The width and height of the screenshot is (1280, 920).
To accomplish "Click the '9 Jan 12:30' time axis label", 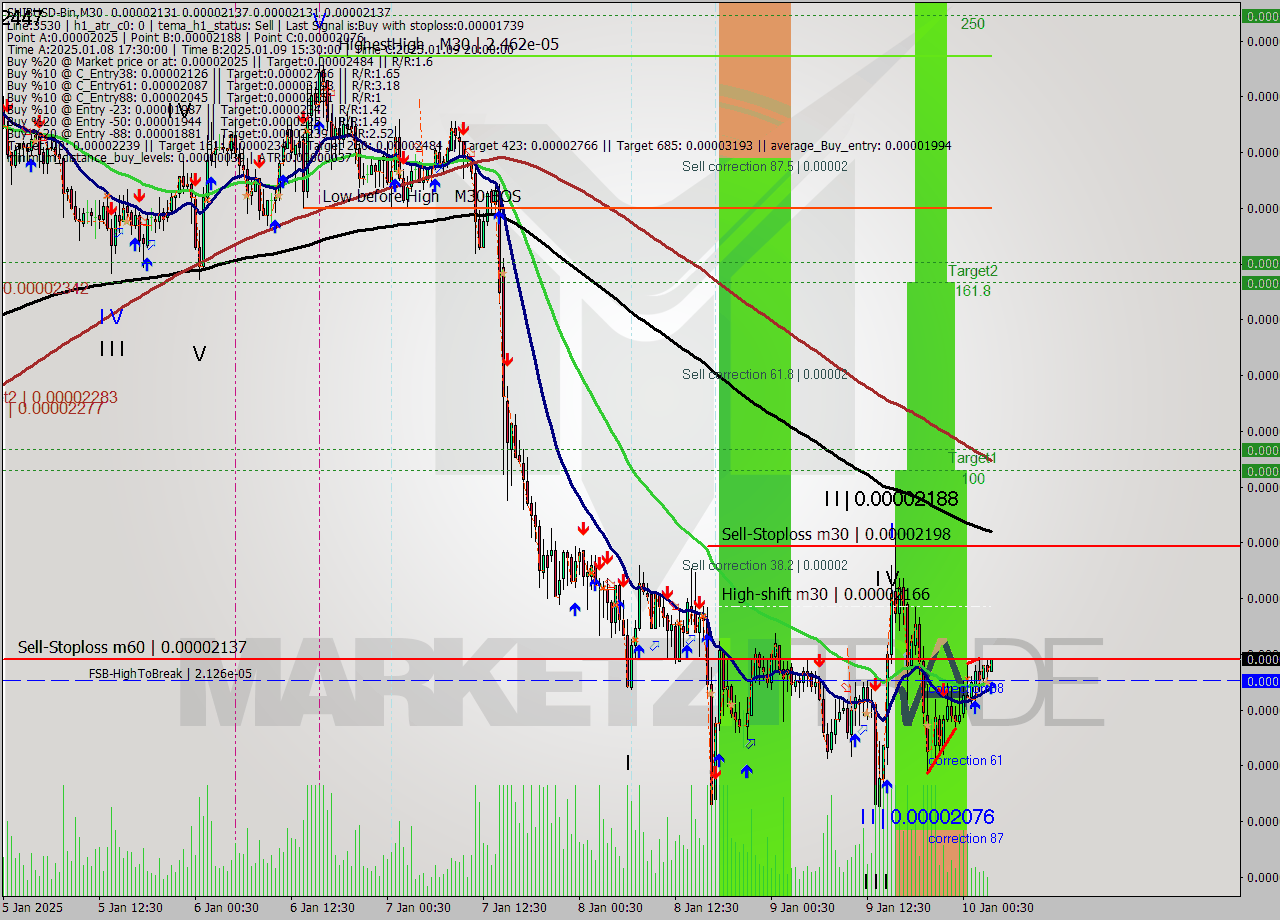I will point(898,908).
